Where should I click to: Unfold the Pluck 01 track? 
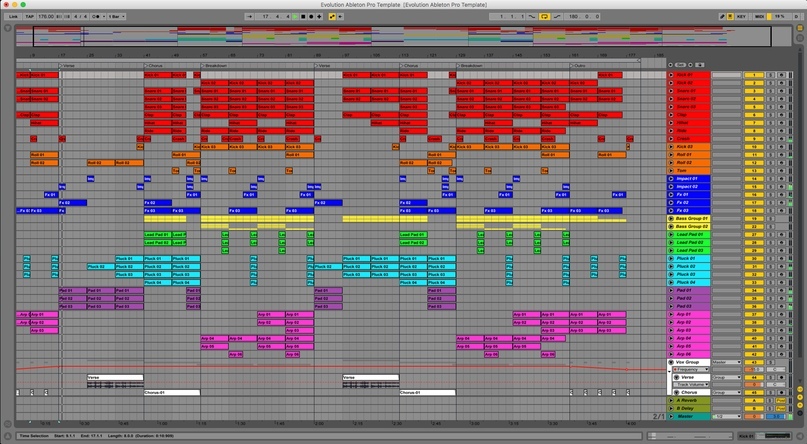671,258
